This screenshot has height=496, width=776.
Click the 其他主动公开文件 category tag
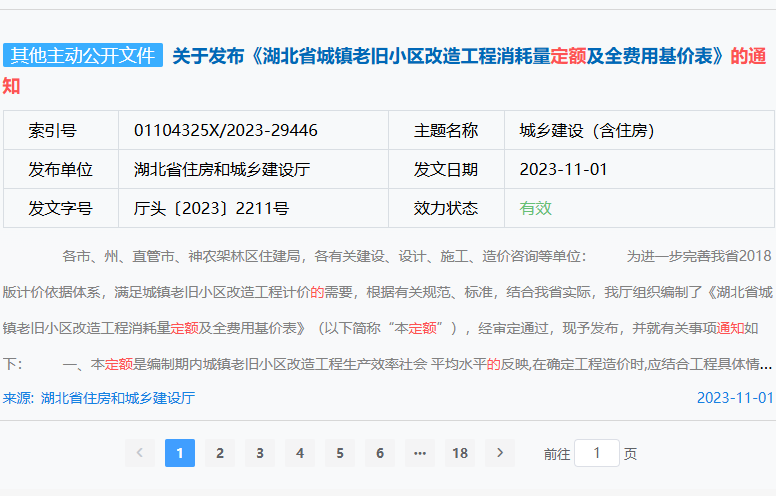coord(83,56)
